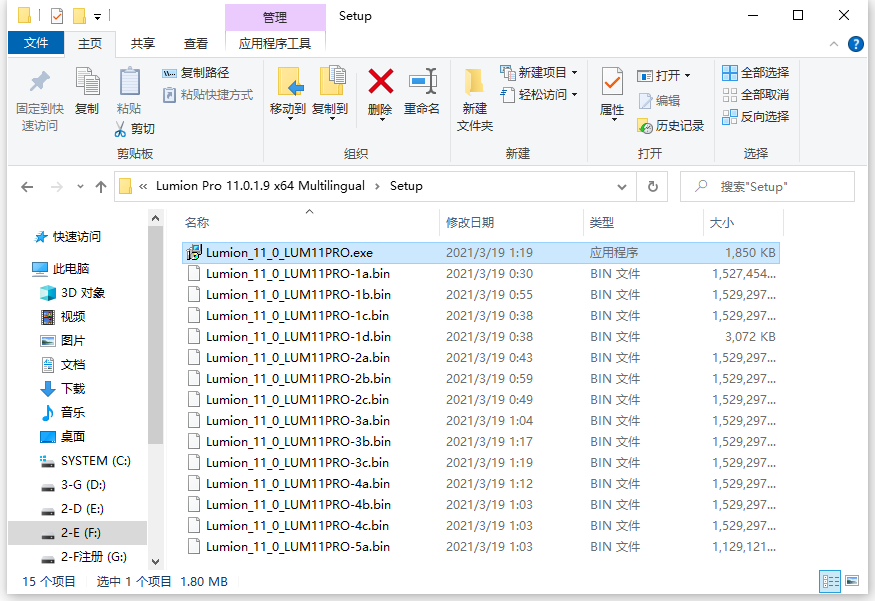Select file Lumion_11_0_LUM11PRO-1d.bin
The height and width of the screenshot is (601, 875).
[298, 336]
